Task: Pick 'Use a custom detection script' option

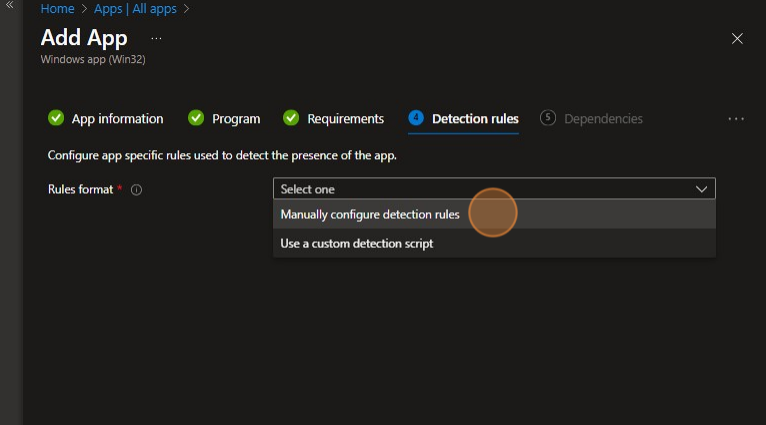Action: (x=357, y=243)
